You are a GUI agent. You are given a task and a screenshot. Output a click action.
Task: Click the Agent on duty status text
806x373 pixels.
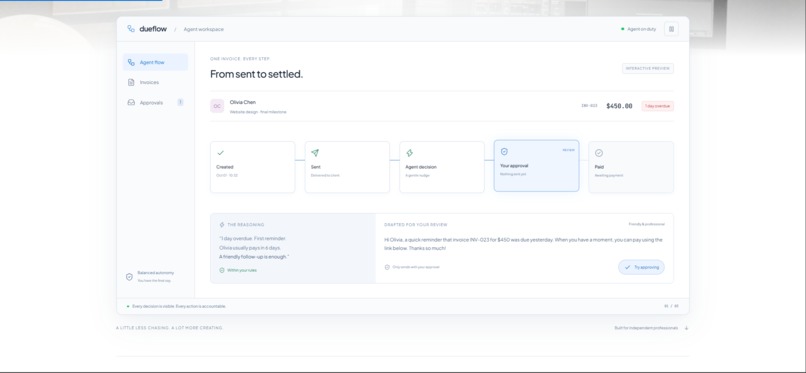(642, 29)
